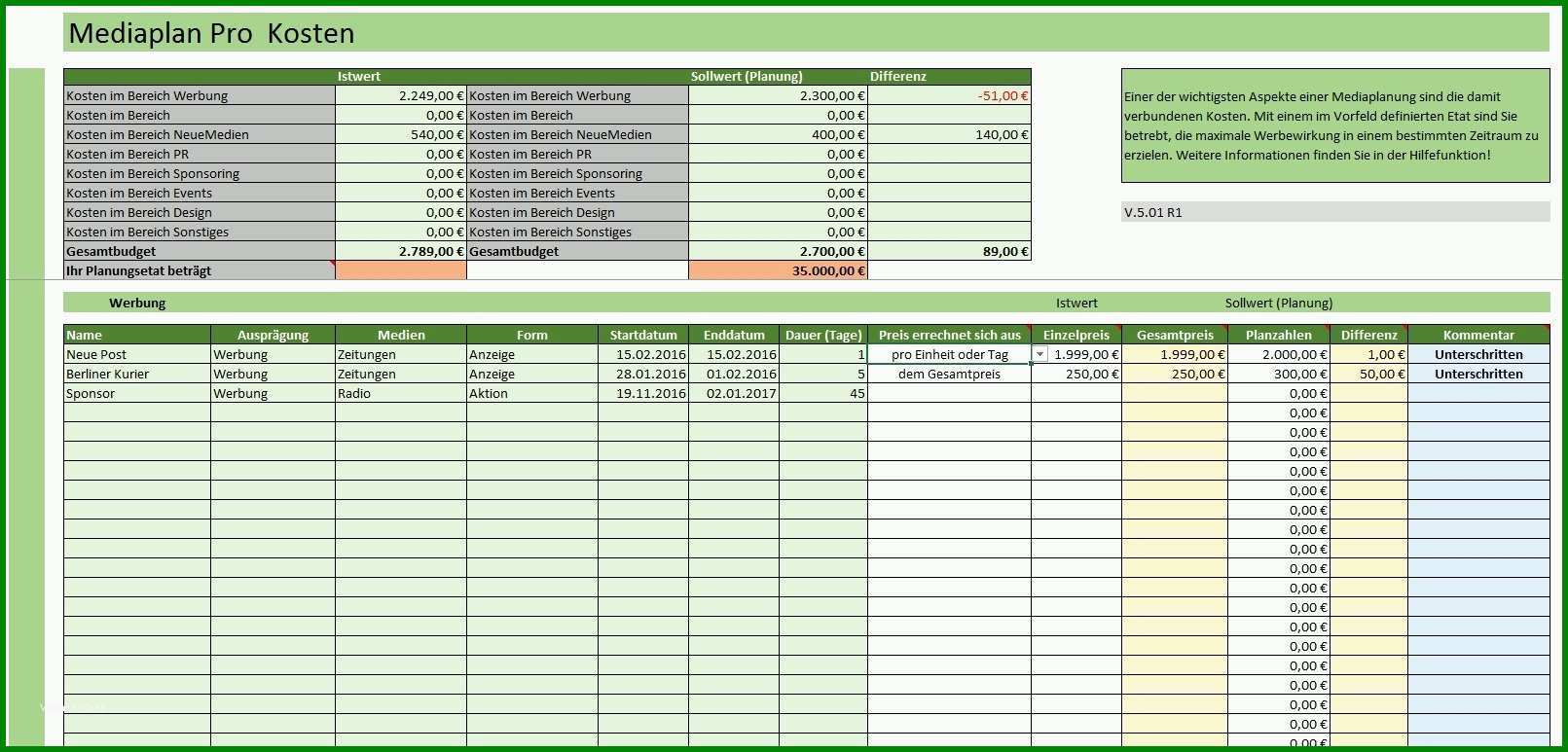Click the Differenz cell 50,00 €
This screenshot has height=752, width=1568.
[1368, 375]
